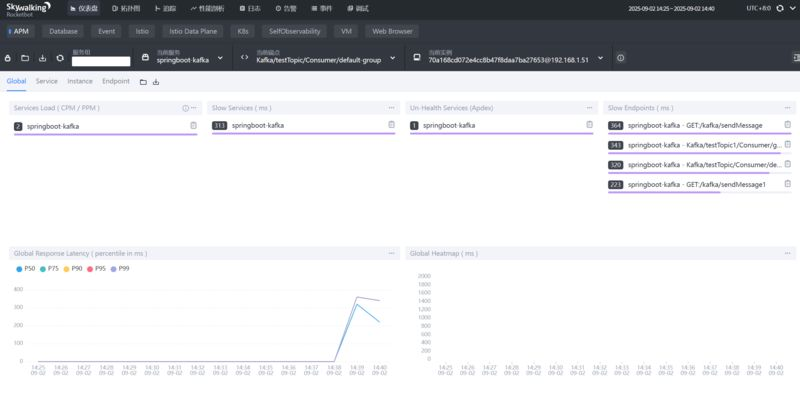This screenshot has width=800, height=409.
Task: Open the 仪表盘 dashboard menu item
Action: tap(84, 9)
